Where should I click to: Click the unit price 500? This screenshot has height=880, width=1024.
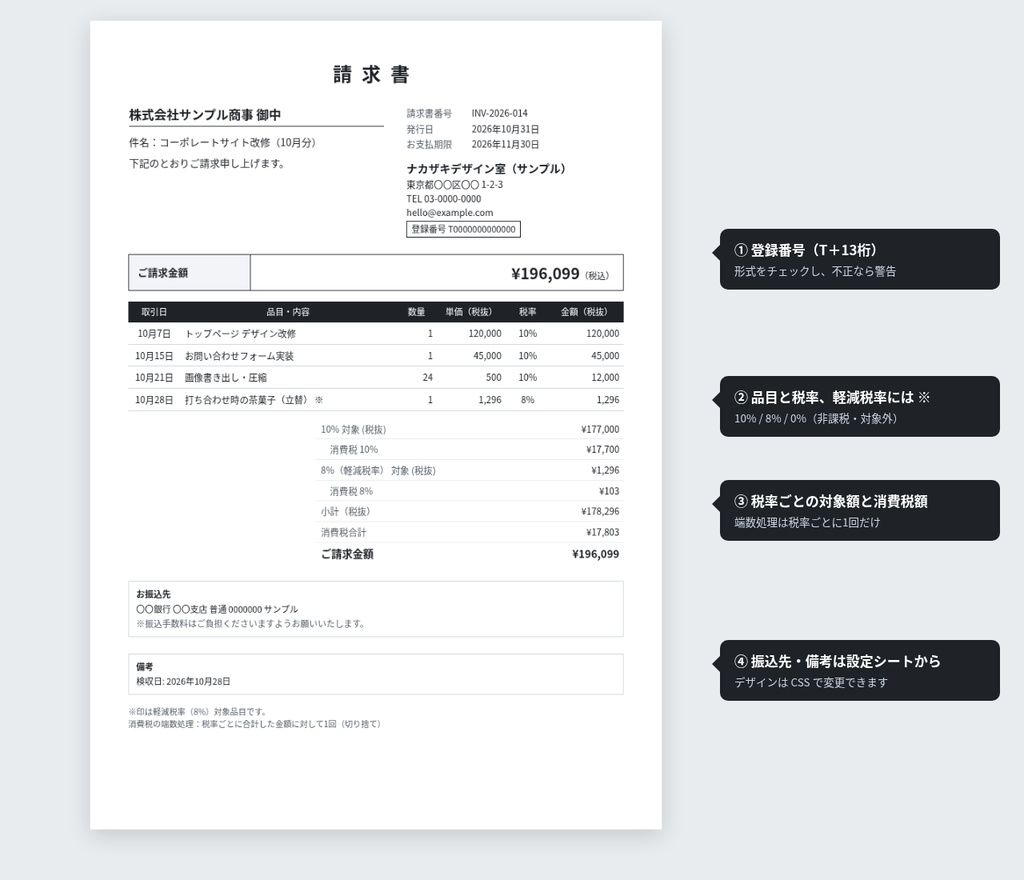(494, 377)
